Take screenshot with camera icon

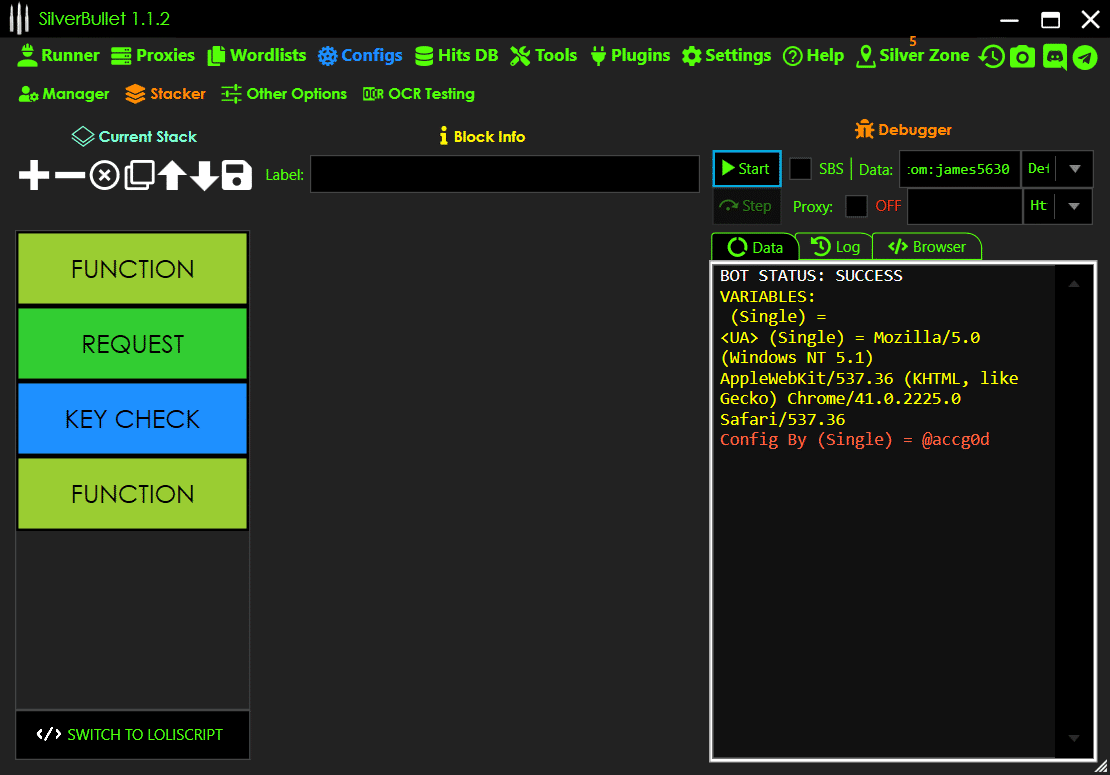[x=1022, y=57]
